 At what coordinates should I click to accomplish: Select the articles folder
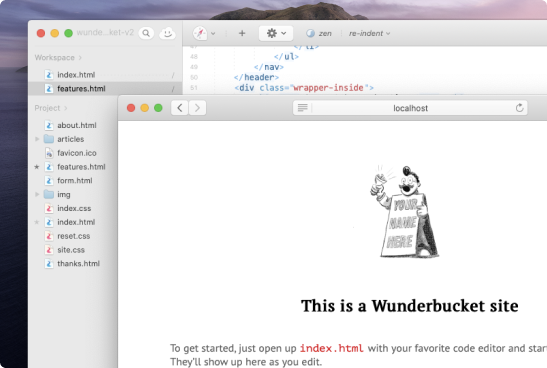point(70,139)
